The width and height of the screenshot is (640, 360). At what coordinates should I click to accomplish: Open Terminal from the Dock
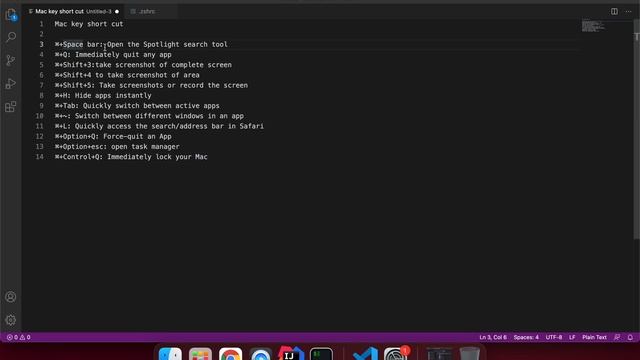[321, 354]
